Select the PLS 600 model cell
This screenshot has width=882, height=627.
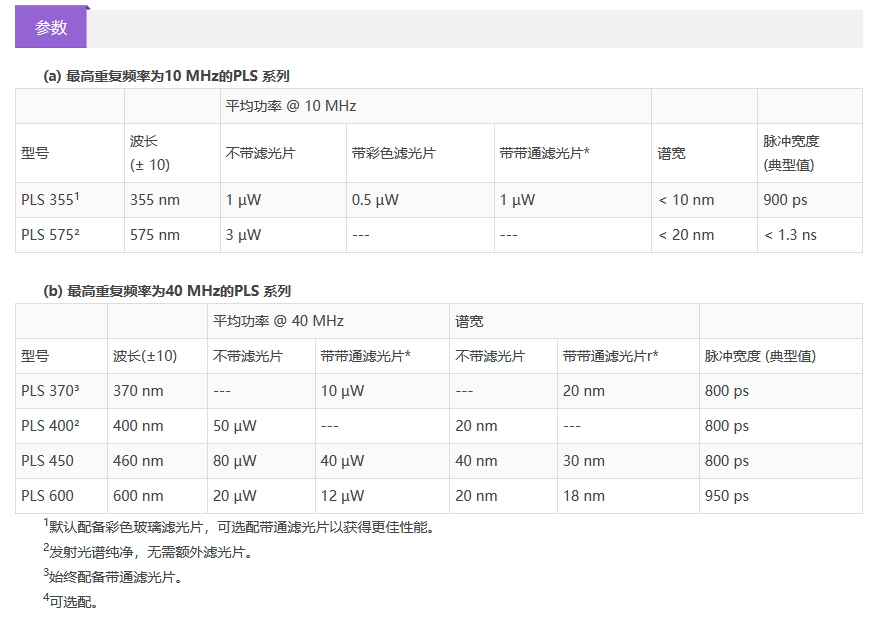(x=47, y=496)
